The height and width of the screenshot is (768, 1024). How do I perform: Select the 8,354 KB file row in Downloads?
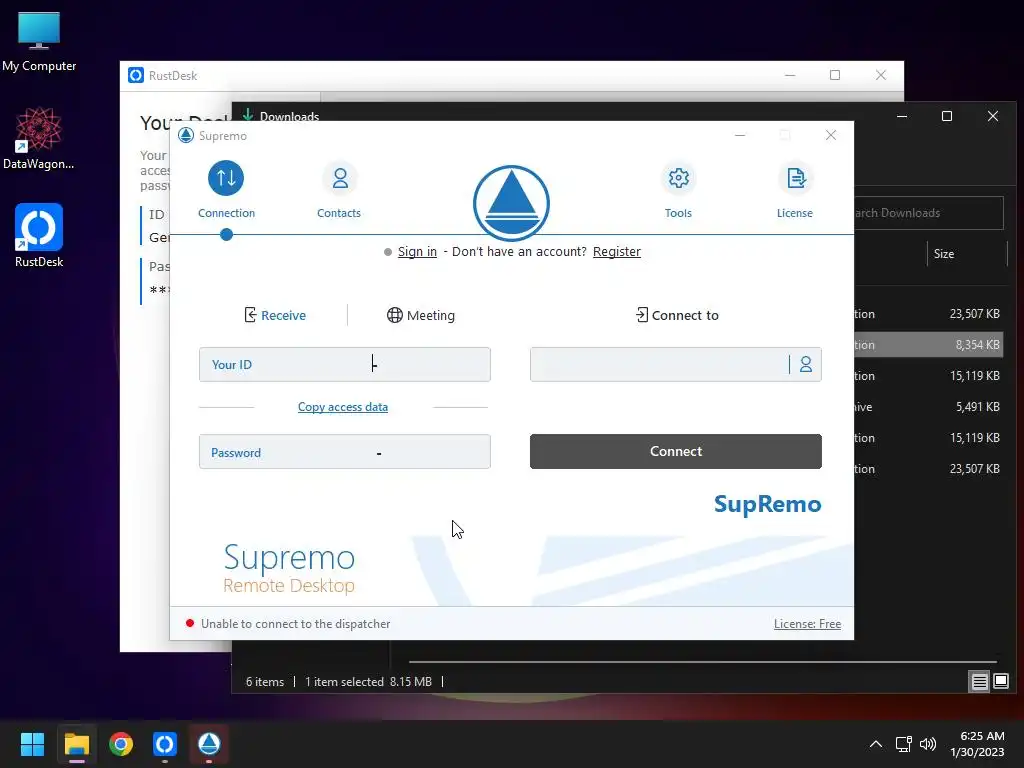(929, 345)
